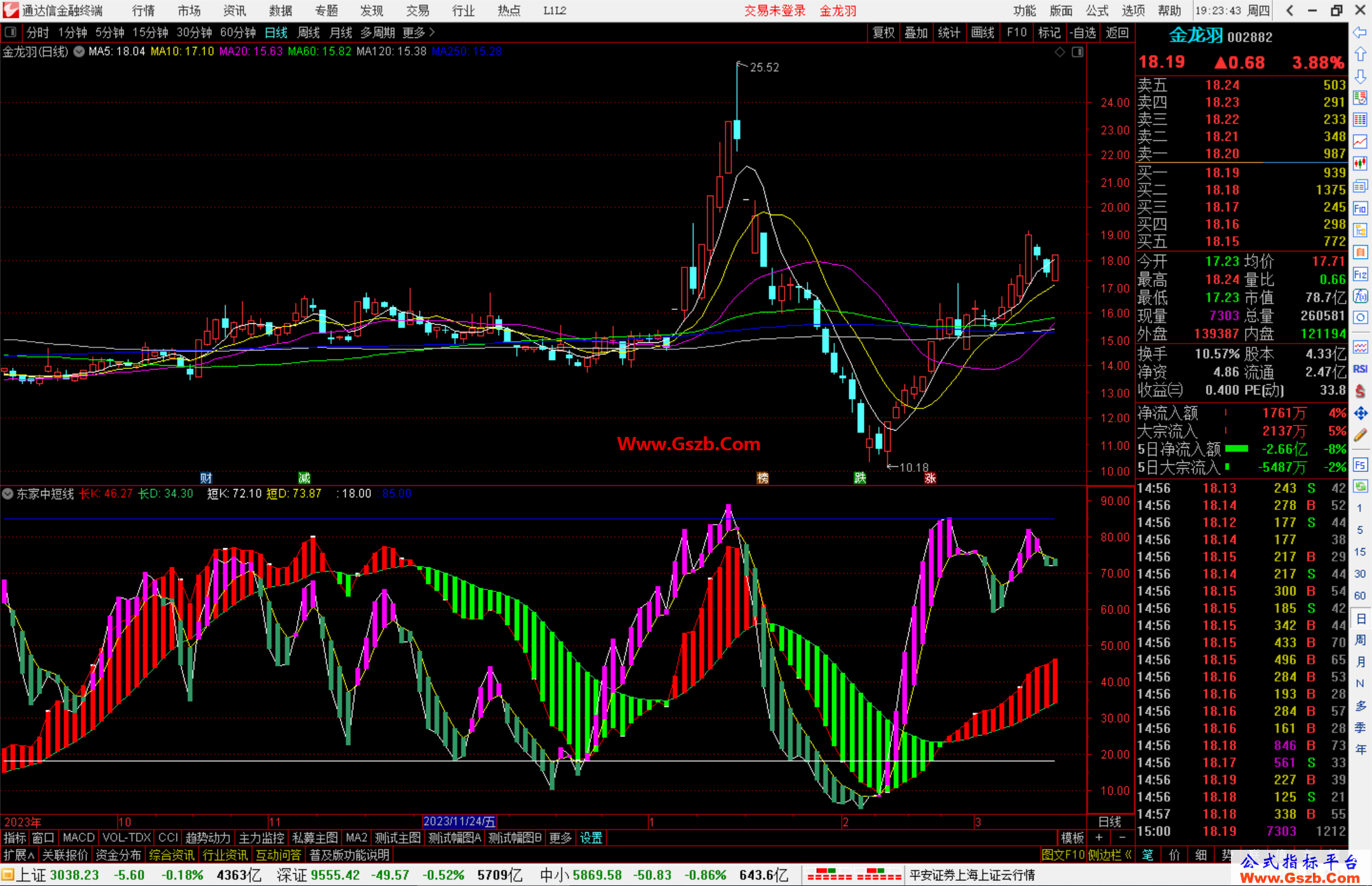This screenshot has width=1372, height=886.
Task: Click the line trend chart sidebar icon
Action: coord(1360,142)
